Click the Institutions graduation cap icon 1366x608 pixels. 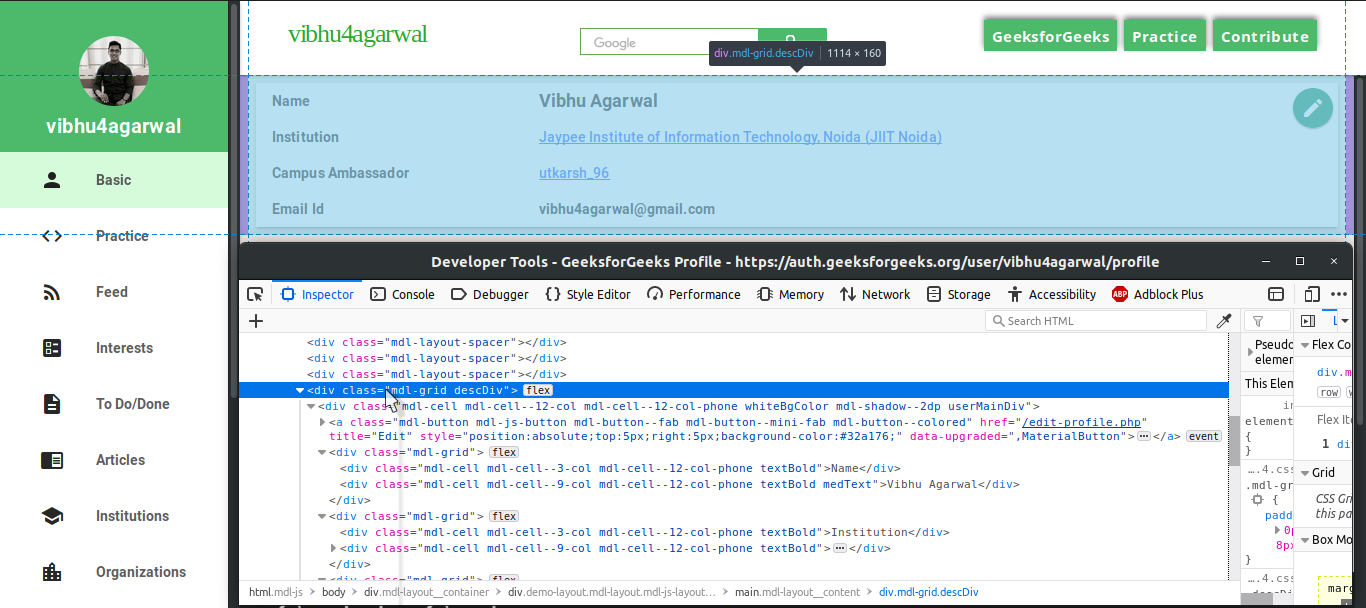click(52, 516)
